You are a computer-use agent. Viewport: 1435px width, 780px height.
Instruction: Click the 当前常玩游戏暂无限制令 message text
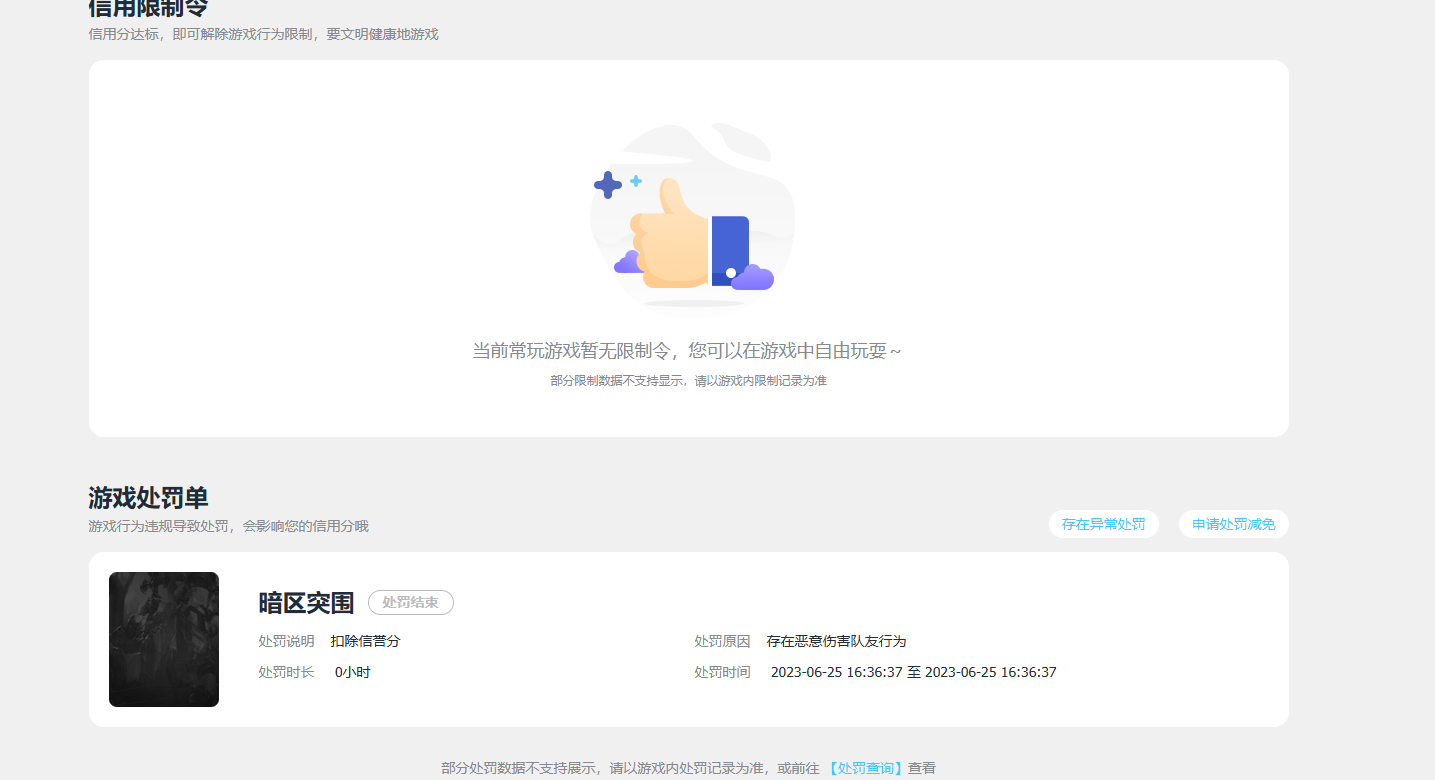pos(690,351)
